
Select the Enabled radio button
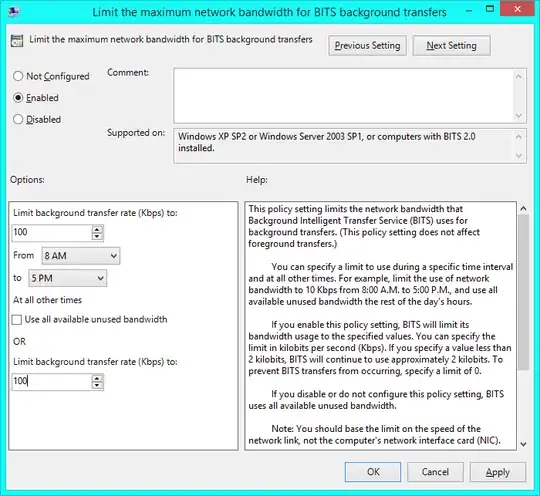click(18, 98)
